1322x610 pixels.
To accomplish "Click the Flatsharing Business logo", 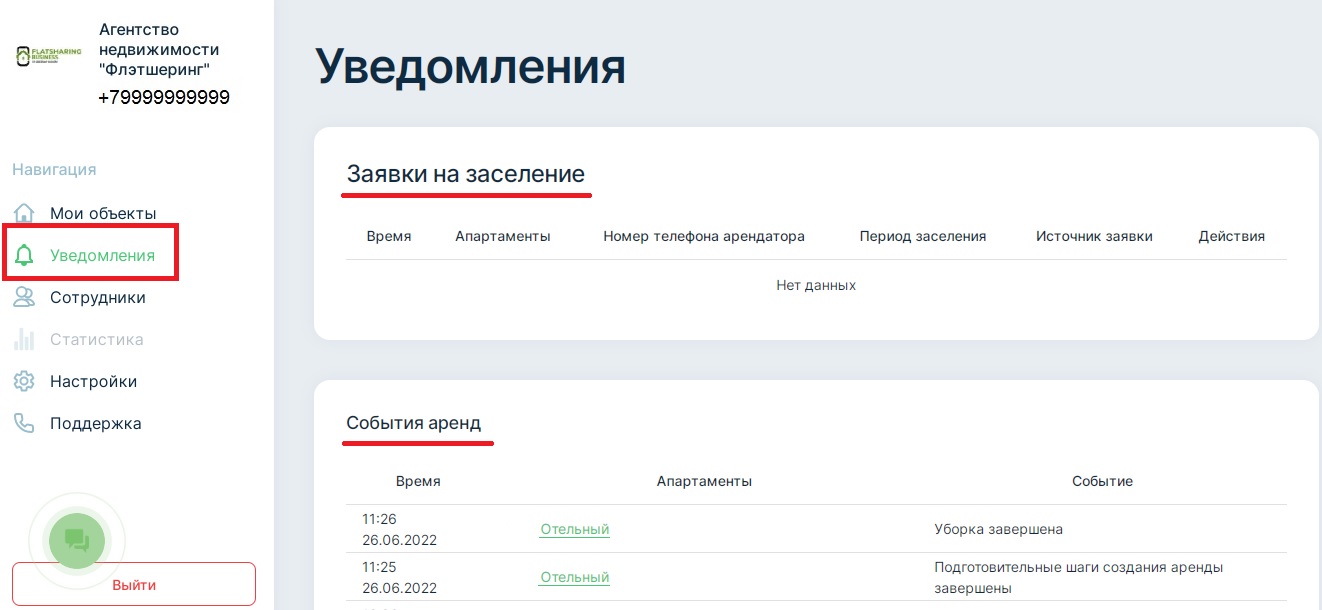I will (x=49, y=55).
